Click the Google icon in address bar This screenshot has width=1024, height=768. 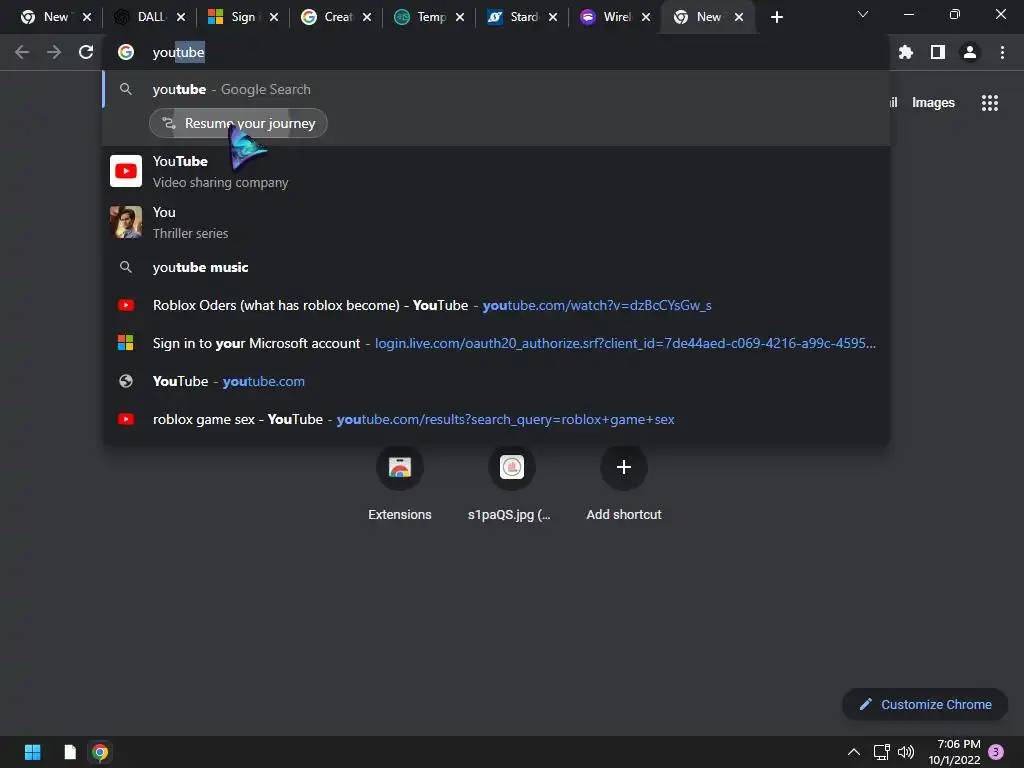pos(126,52)
